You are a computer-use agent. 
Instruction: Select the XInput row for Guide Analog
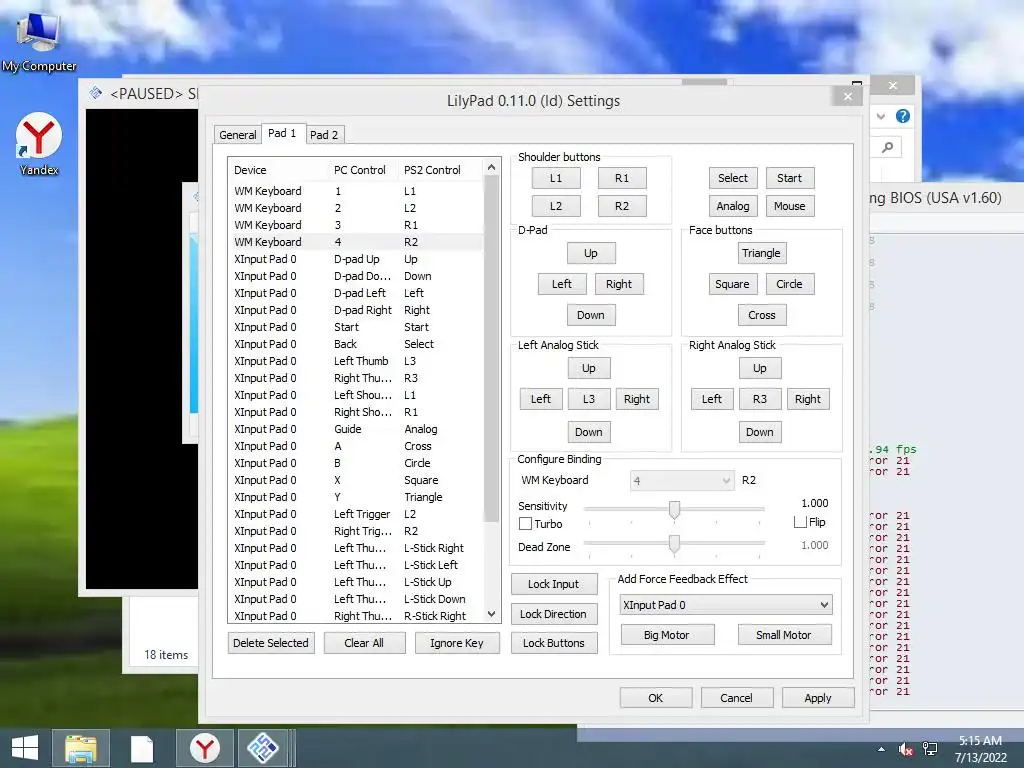click(x=357, y=429)
